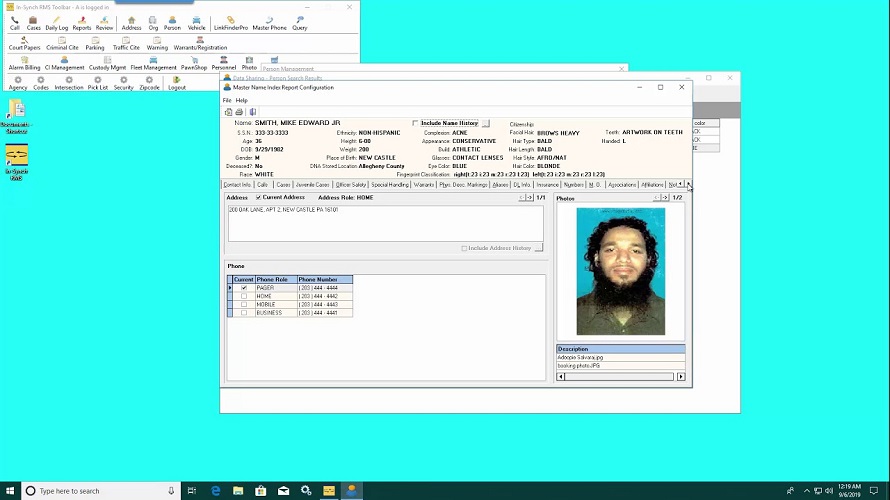Launch the Court Papers module
Image resolution: width=890 pixels, height=500 pixels.
pos(24,42)
